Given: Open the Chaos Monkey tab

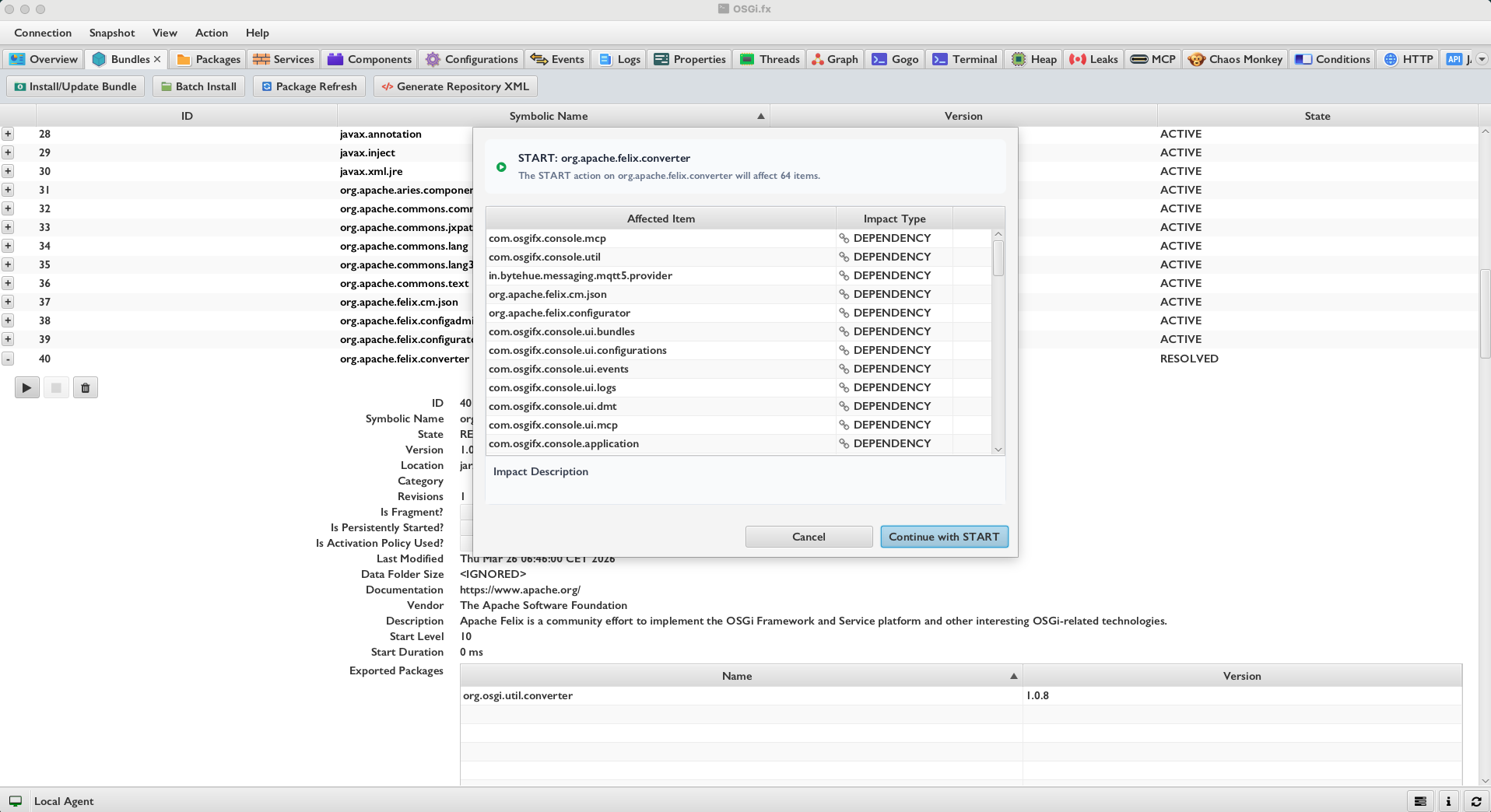Looking at the screenshot, I should pos(1235,59).
